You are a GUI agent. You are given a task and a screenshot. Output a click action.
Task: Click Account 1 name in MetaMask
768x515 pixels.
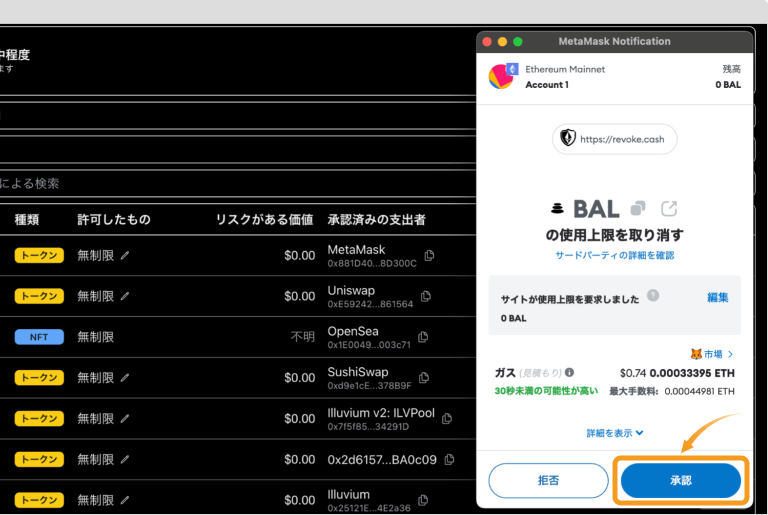(x=547, y=85)
